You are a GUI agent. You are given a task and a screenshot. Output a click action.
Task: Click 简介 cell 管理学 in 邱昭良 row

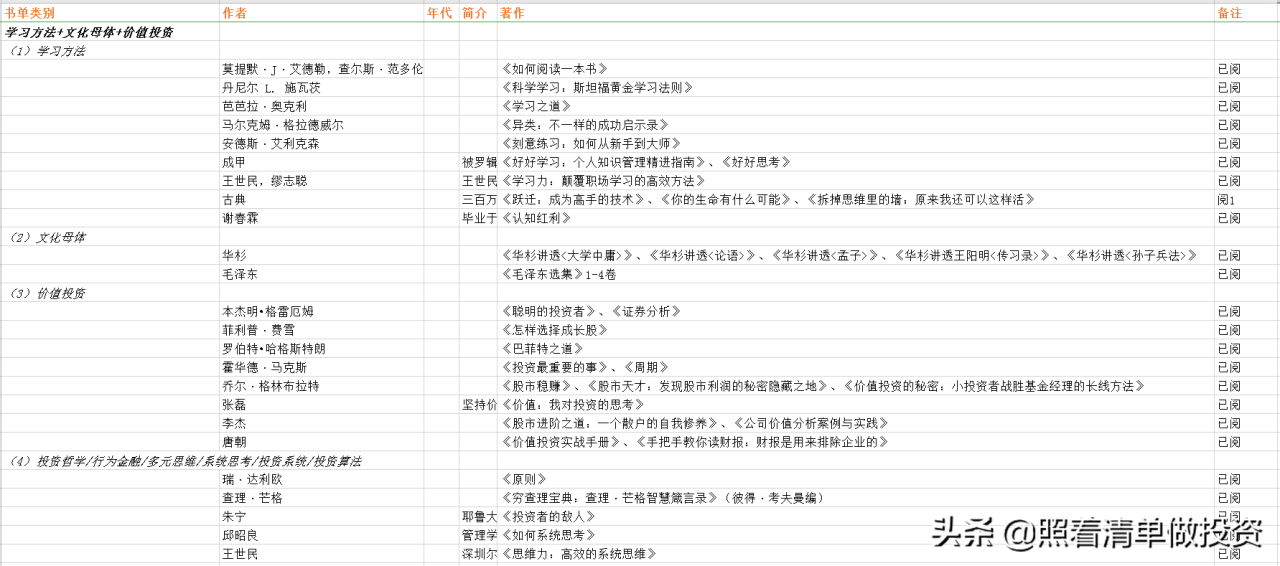tap(478, 535)
